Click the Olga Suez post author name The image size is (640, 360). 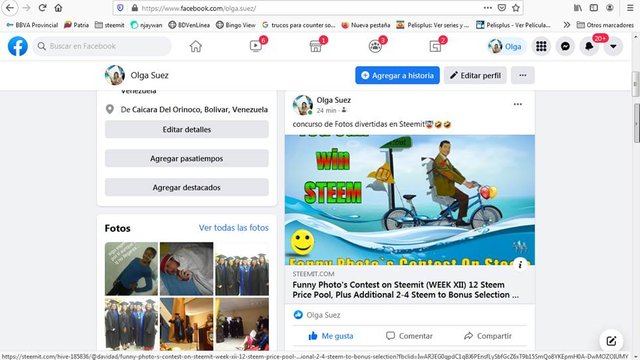click(x=333, y=100)
